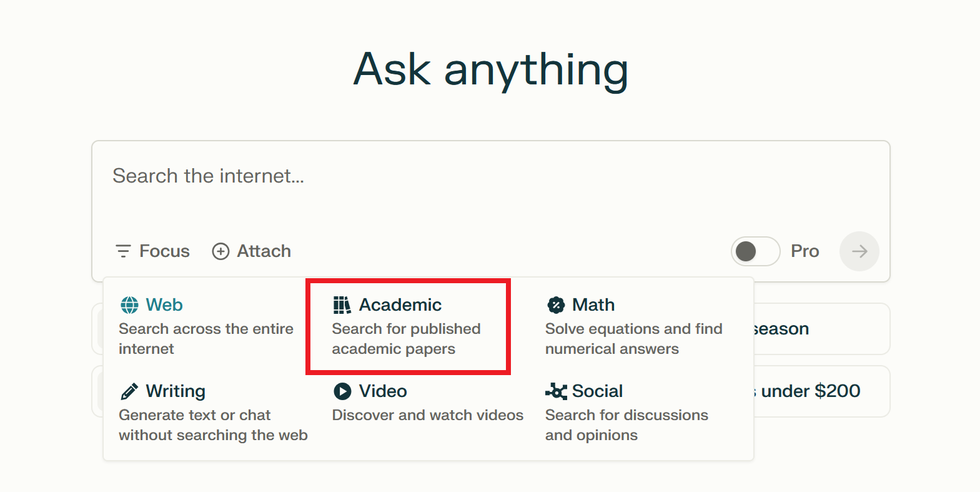The width and height of the screenshot is (980, 492).
Task: Pick Writing mode without web search
Action: pos(212,412)
